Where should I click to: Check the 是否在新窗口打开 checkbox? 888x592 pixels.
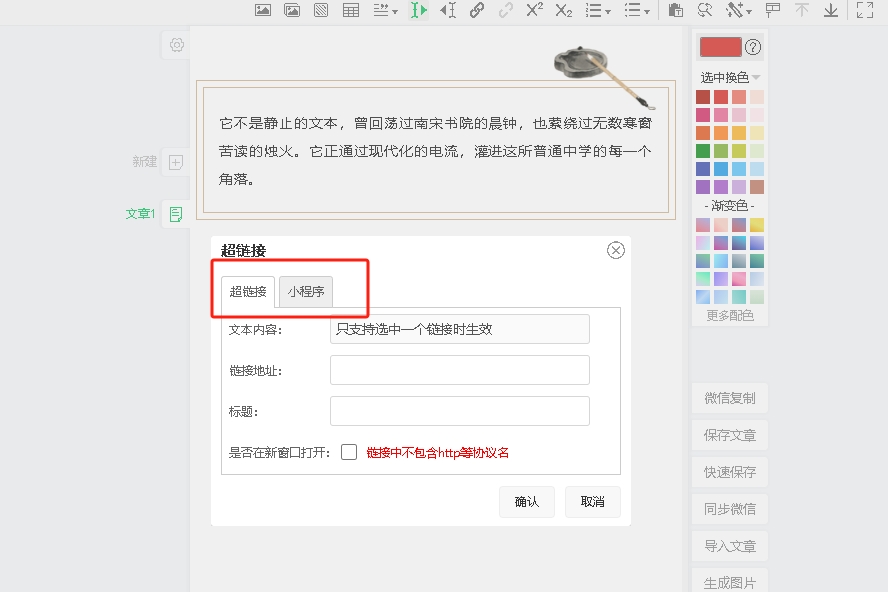tap(349, 452)
